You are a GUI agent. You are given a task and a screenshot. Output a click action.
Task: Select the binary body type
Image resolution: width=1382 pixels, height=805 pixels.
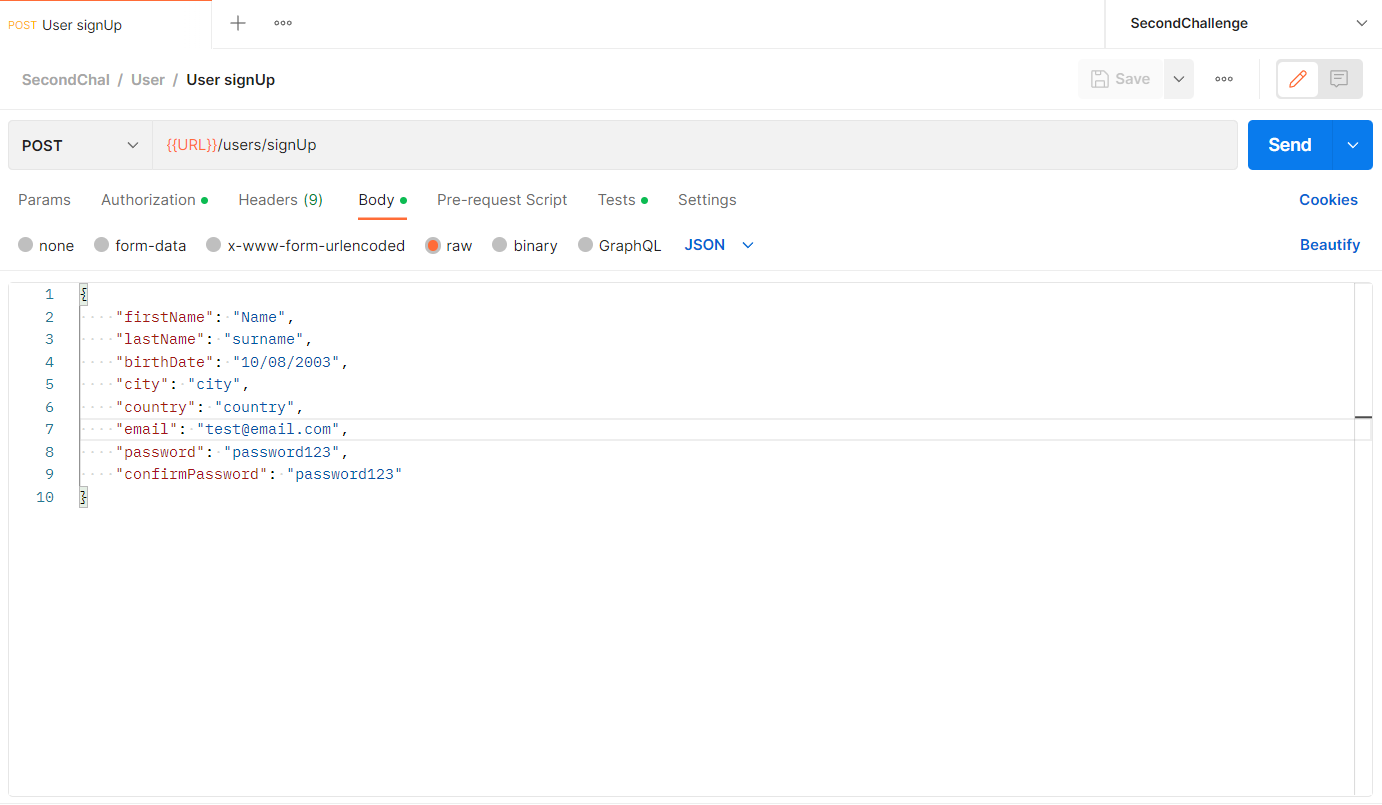click(525, 245)
